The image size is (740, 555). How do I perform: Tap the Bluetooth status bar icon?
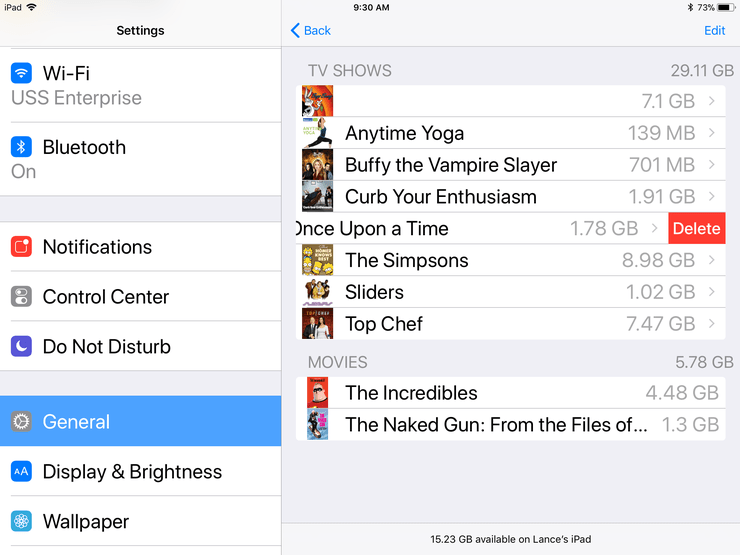690,7
